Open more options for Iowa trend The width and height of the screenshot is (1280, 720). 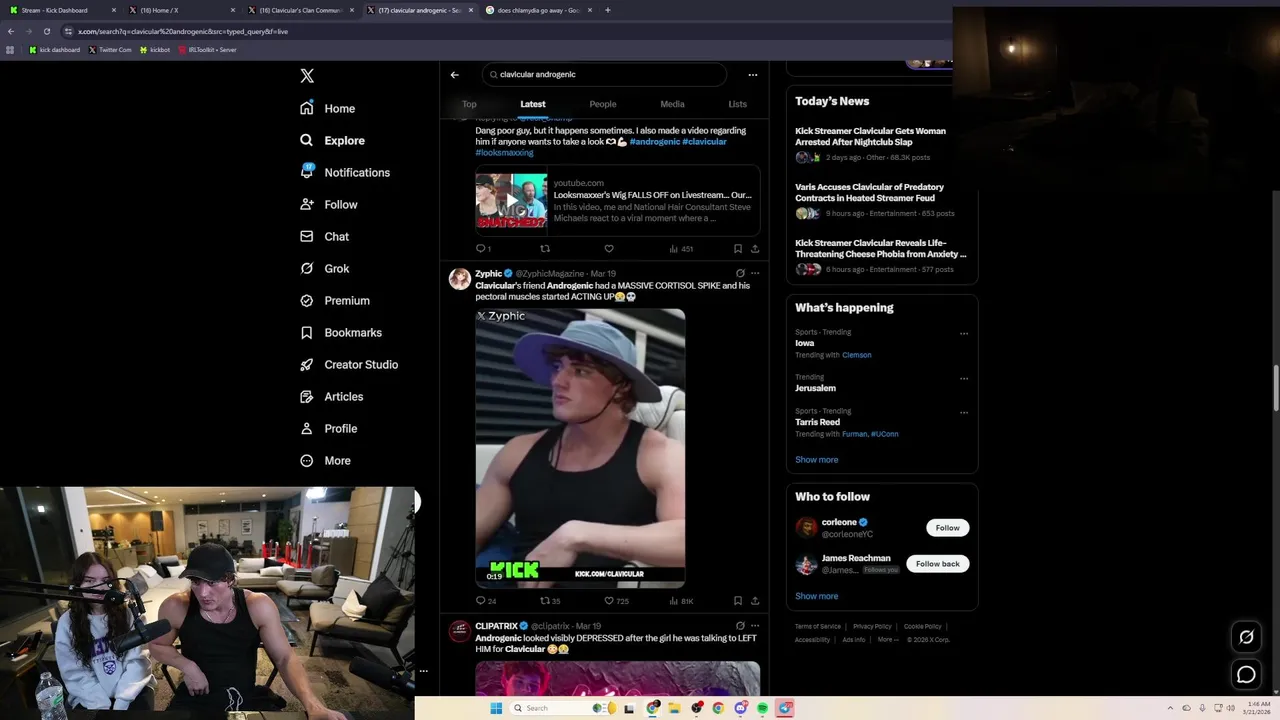tap(964, 334)
